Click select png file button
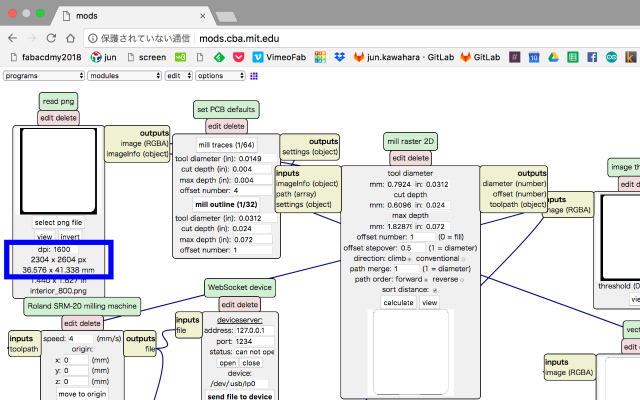The width and height of the screenshot is (640, 400). pyautogui.click(x=58, y=222)
